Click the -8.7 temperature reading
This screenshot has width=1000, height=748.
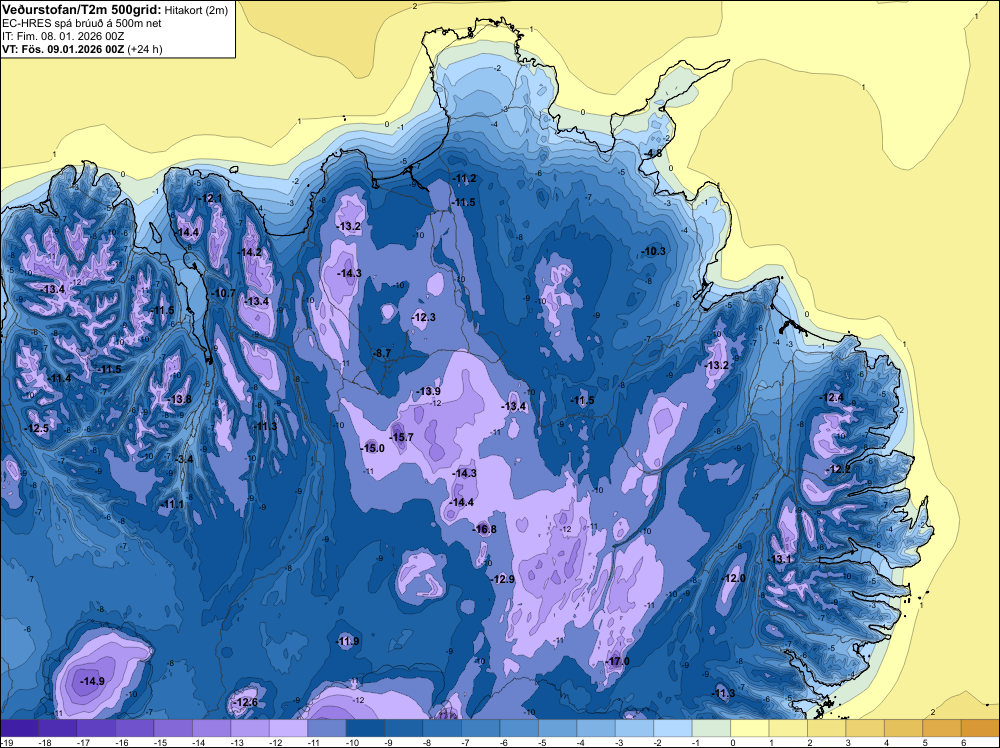point(382,353)
